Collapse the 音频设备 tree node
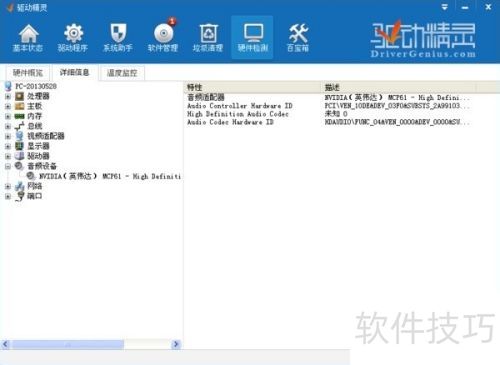 coord(8,166)
